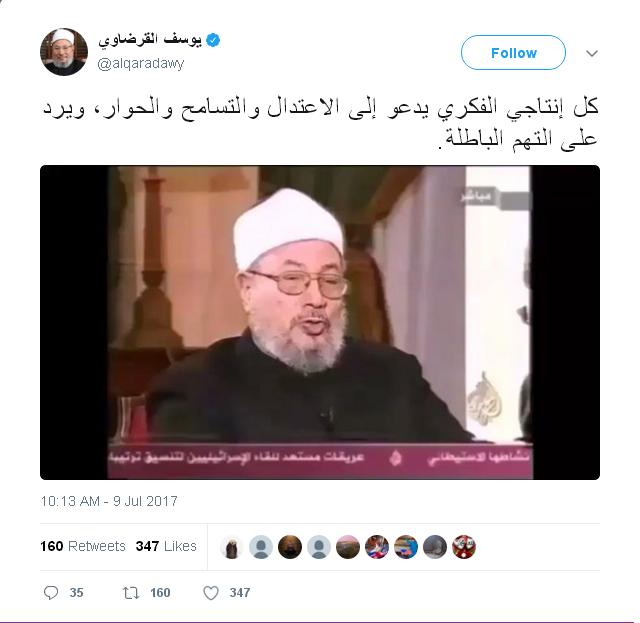
Task: Open the dark brown circular liker avatar
Action: (290, 547)
